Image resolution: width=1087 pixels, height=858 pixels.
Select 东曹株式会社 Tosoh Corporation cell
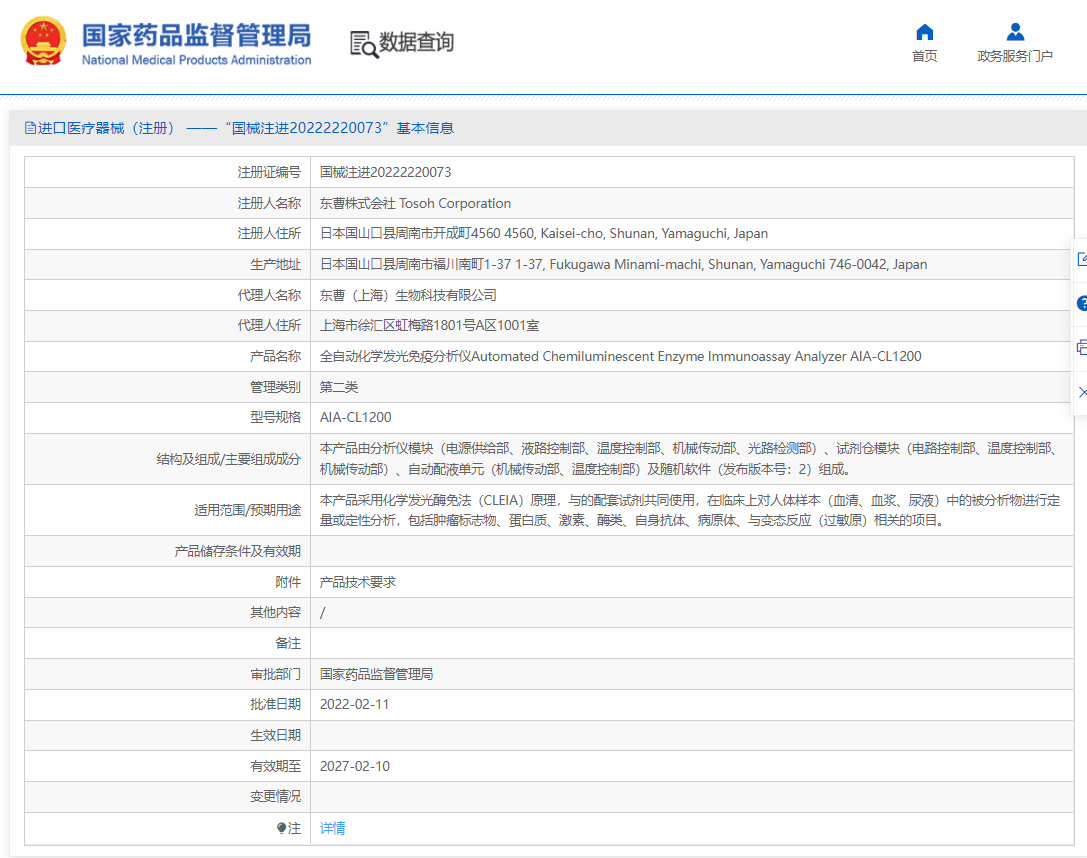(x=415, y=203)
